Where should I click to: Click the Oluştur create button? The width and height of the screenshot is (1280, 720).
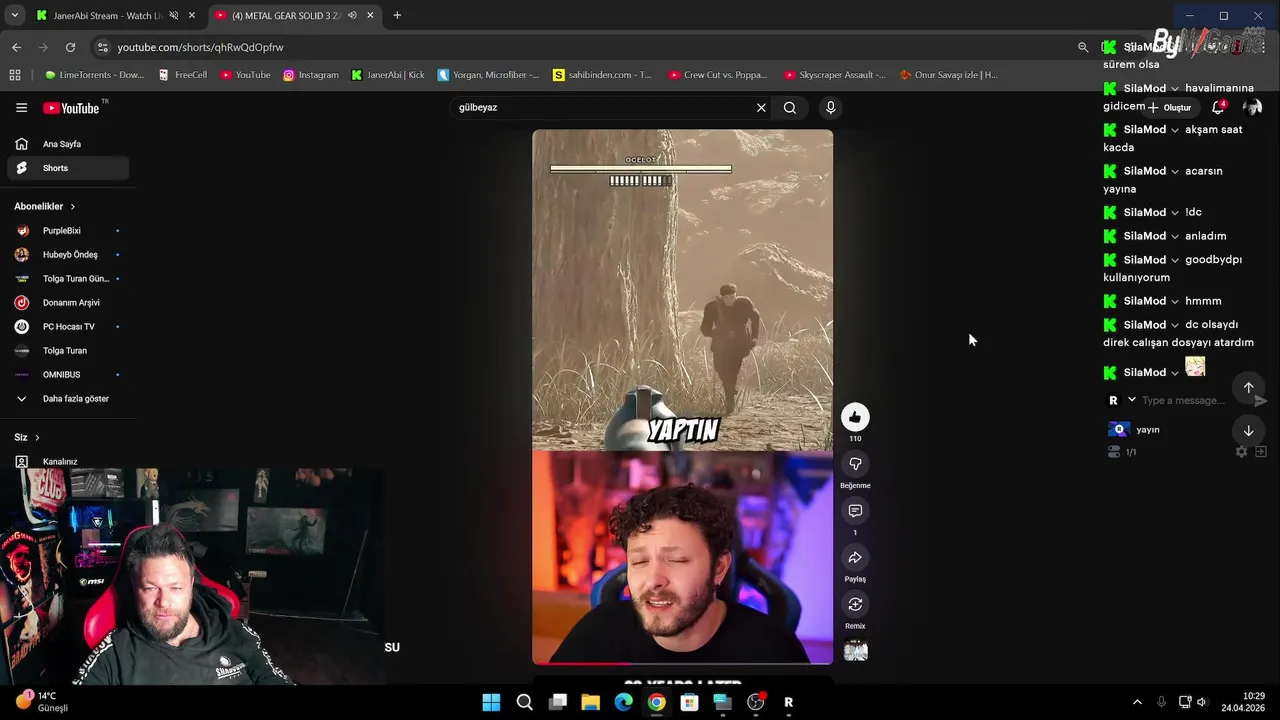point(1170,107)
